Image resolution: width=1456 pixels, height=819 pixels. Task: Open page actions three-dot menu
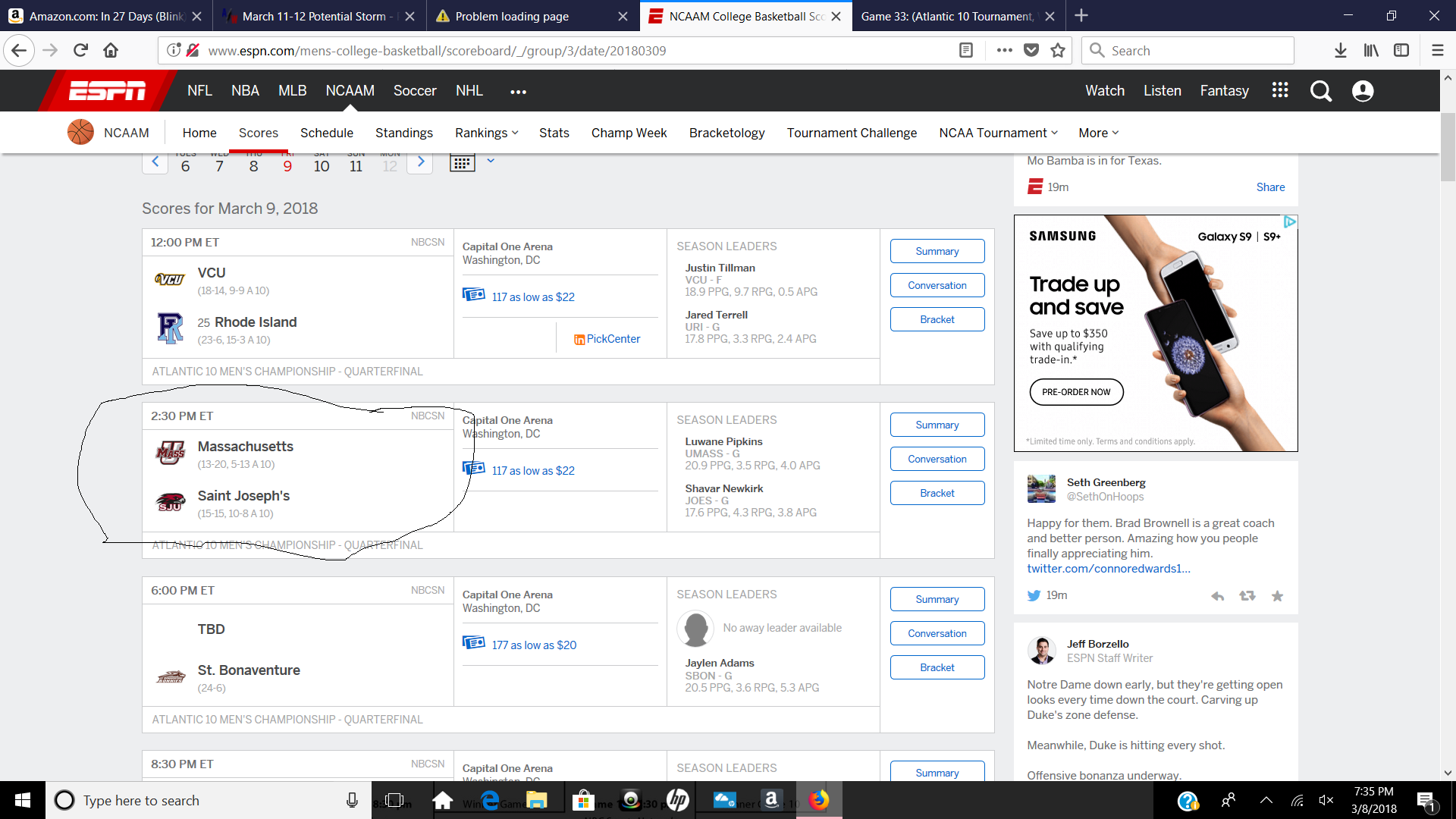pos(1005,51)
